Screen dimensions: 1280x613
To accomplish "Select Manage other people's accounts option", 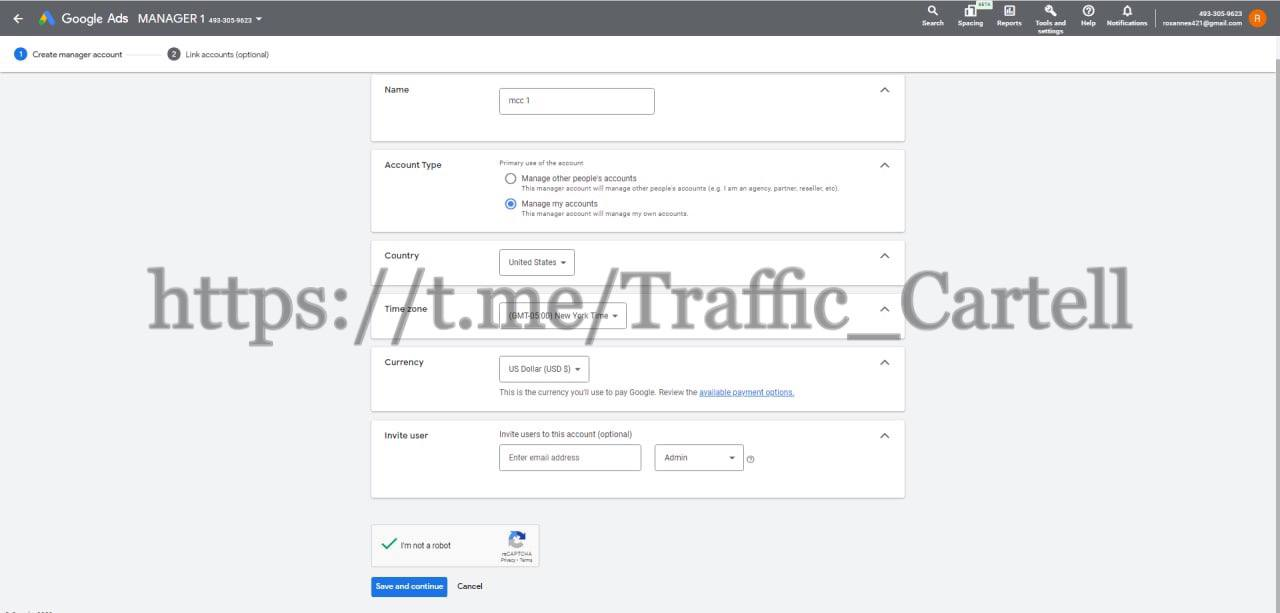I will coord(511,178).
